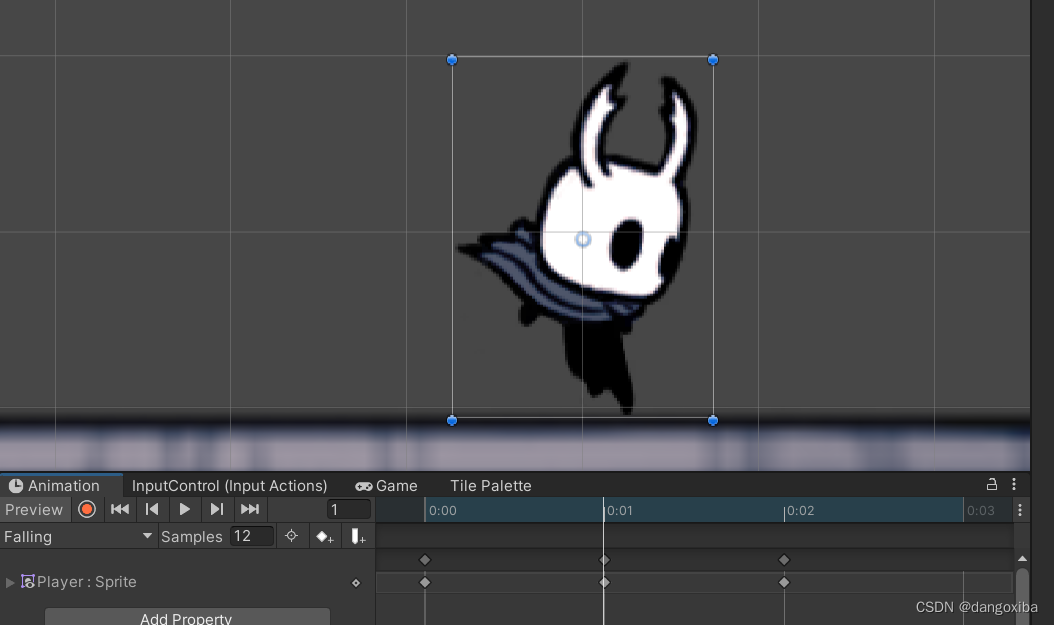Click the current frame number field

(x=349, y=509)
